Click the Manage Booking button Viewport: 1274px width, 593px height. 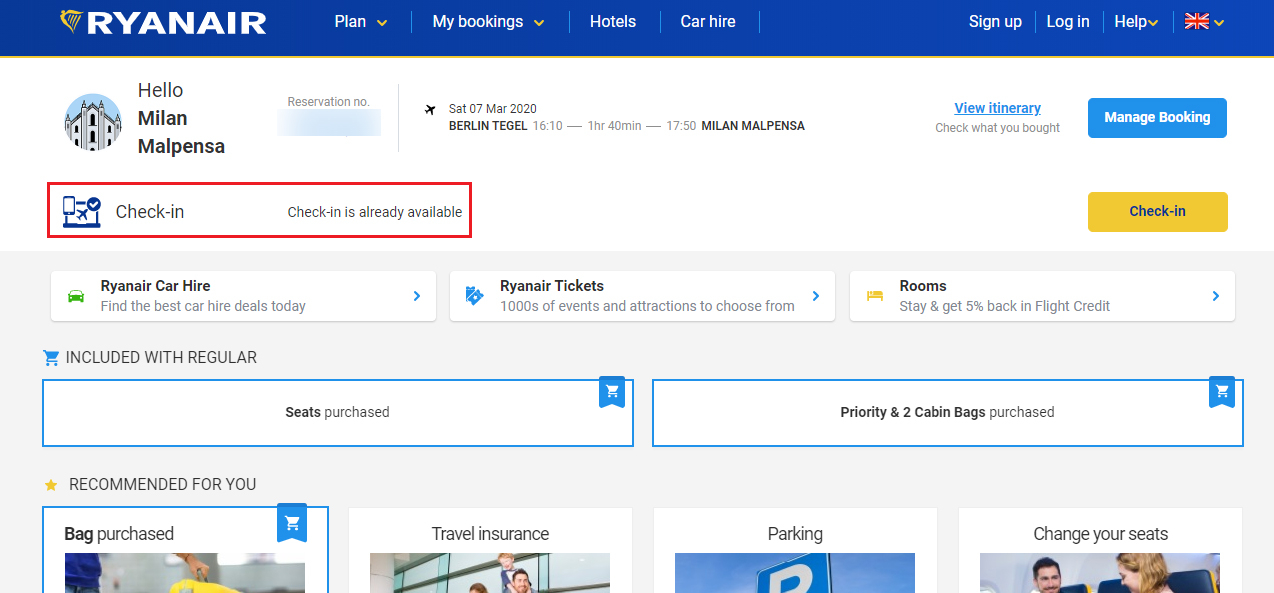pos(1157,117)
